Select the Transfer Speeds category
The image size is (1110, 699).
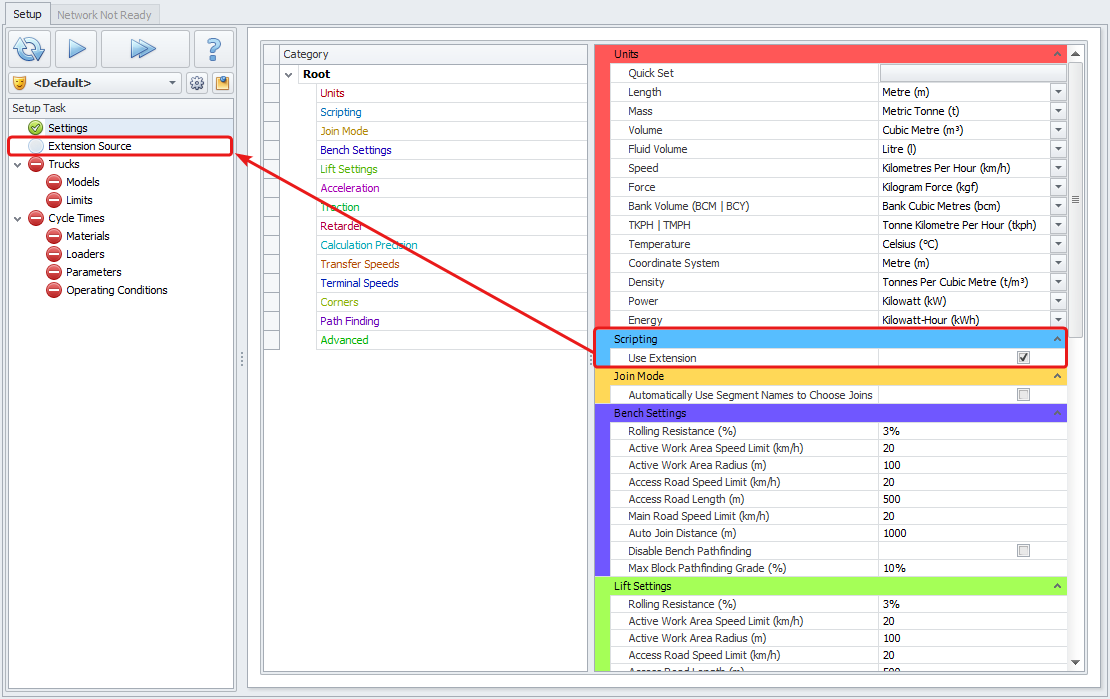coord(360,264)
